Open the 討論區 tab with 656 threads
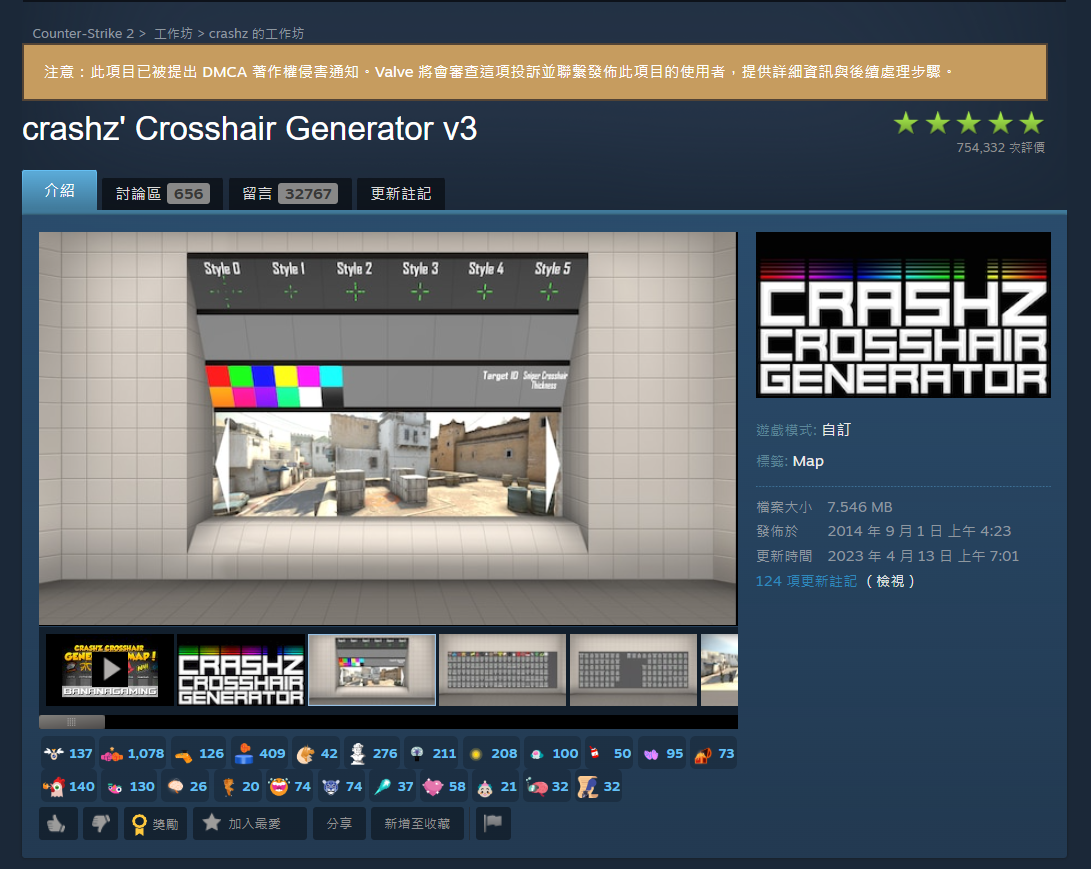 (x=162, y=193)
